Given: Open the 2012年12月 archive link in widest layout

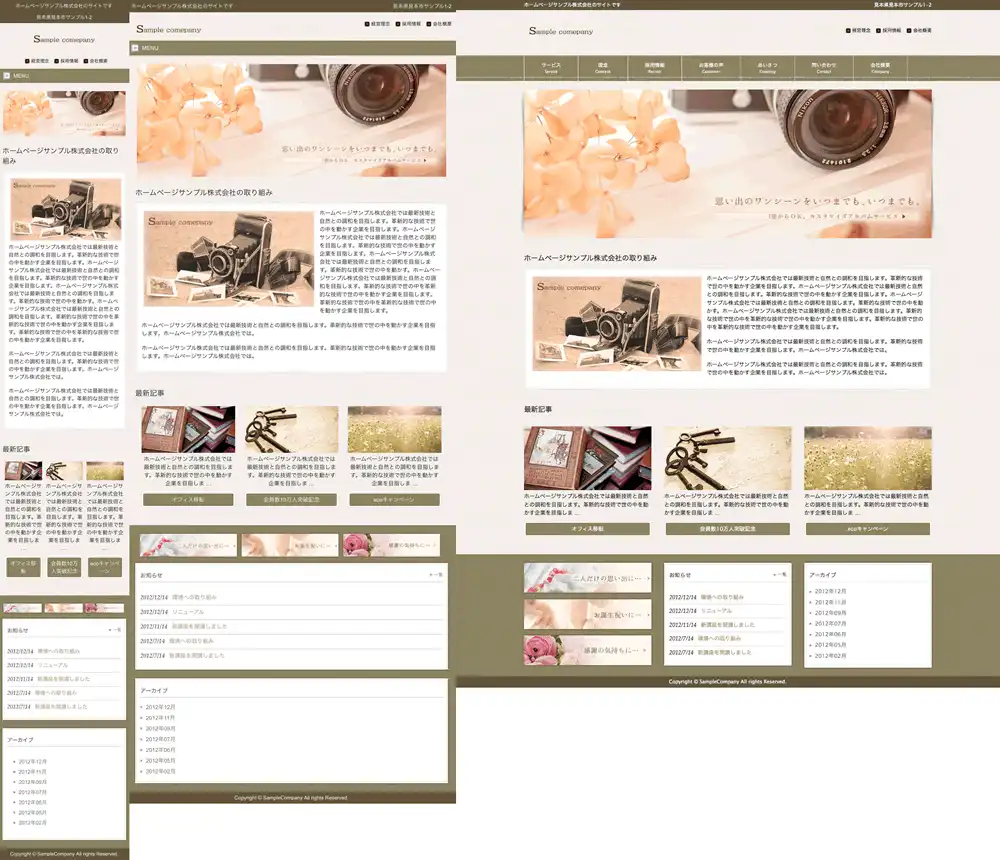Looking at the screenshot, I should (x=831, y=591).
